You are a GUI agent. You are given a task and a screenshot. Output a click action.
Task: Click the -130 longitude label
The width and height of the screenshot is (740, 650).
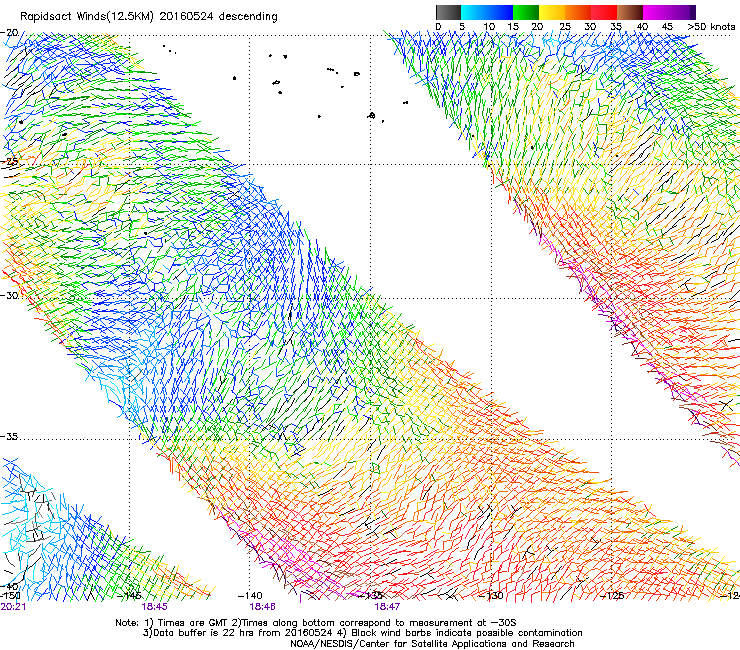click(x=491, y=596)
